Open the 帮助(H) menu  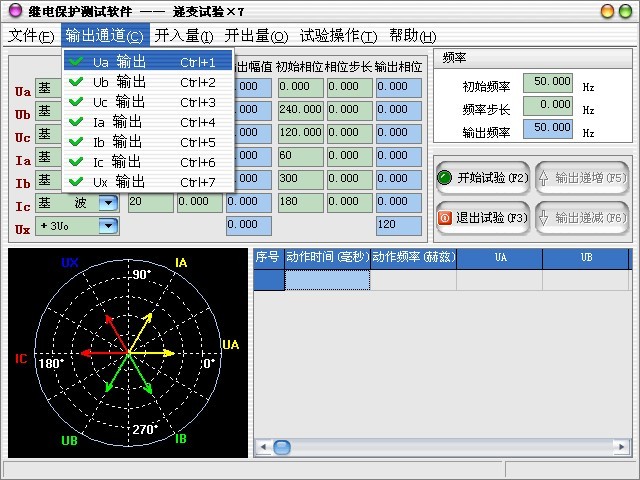[413, 36]
